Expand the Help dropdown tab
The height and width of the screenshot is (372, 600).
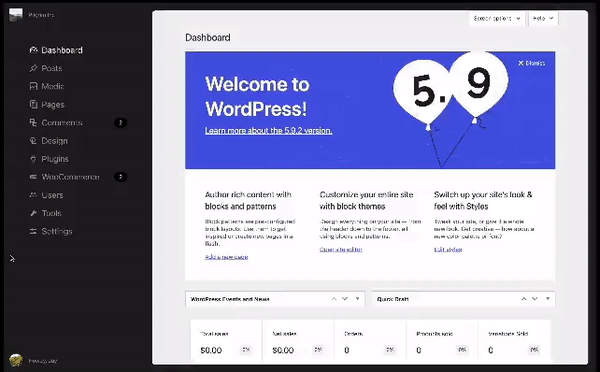(x=543, y=18)
